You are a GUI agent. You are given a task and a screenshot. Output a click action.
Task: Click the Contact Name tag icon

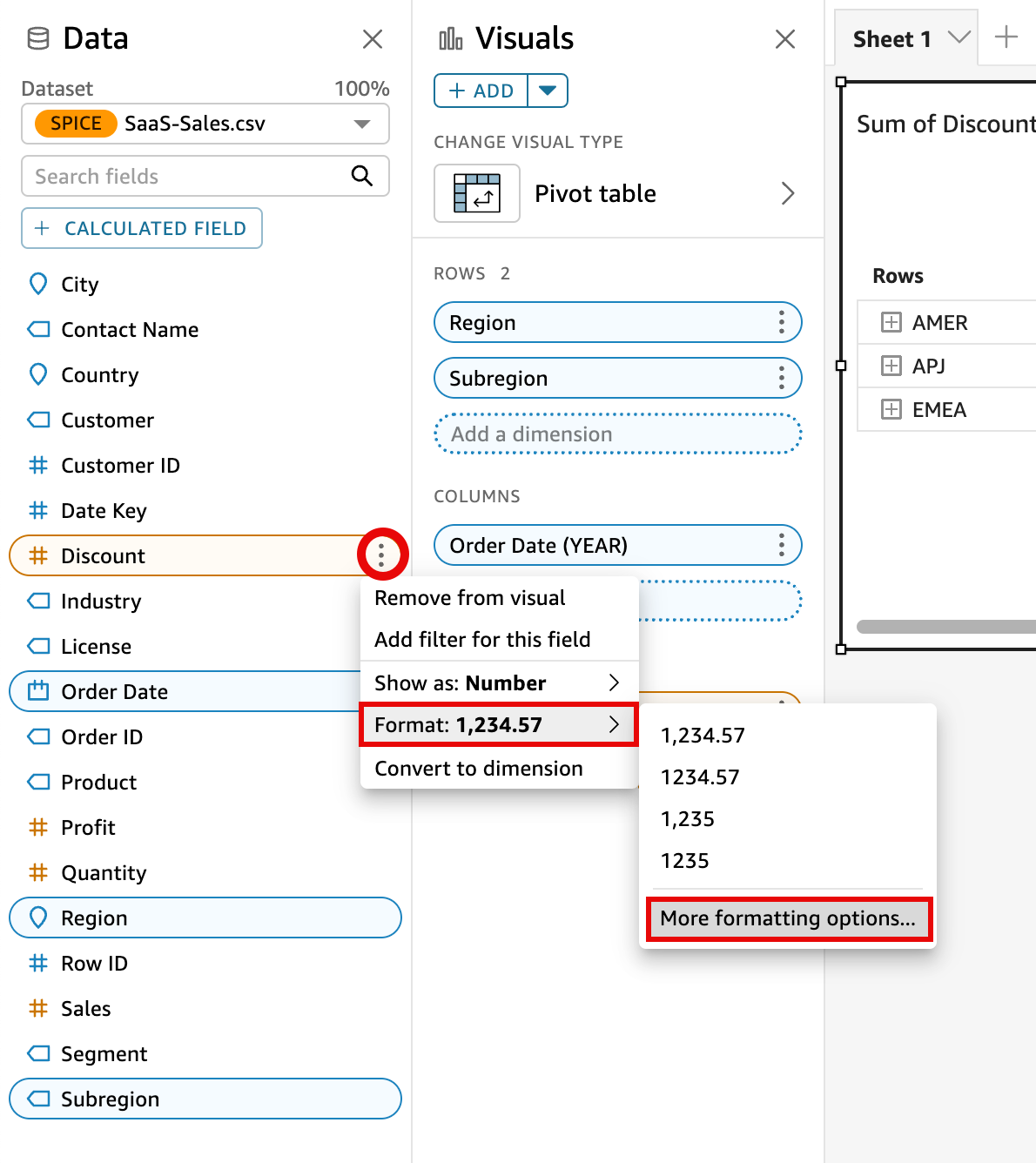[38, 329]
